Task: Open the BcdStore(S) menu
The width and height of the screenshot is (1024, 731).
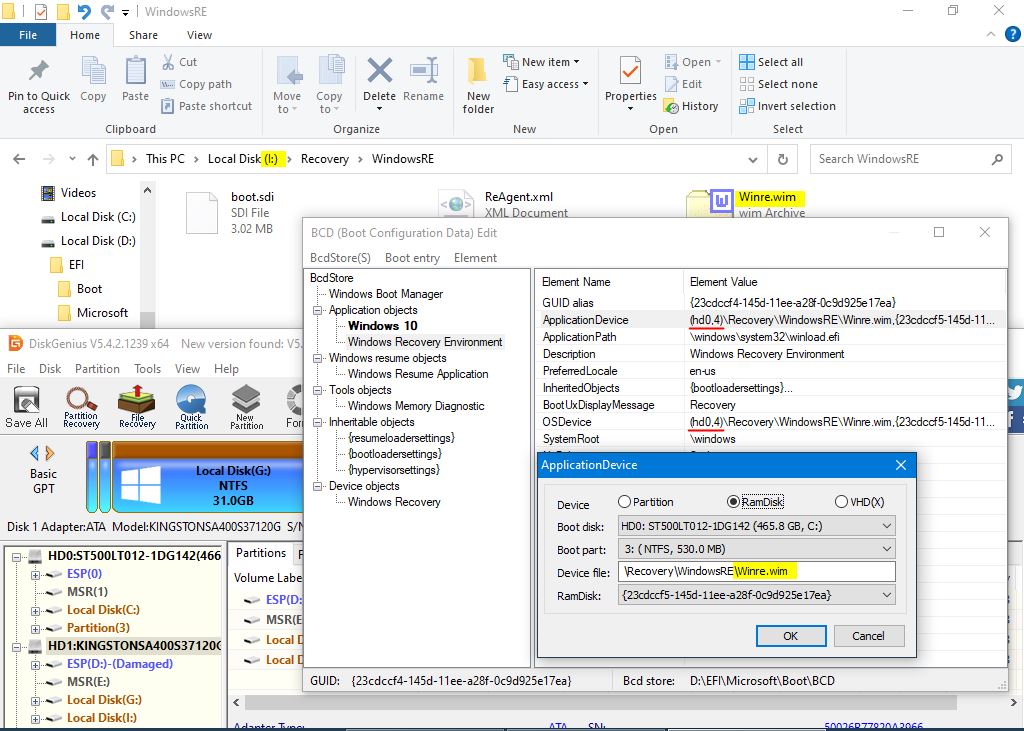Action: pos(340,258)
